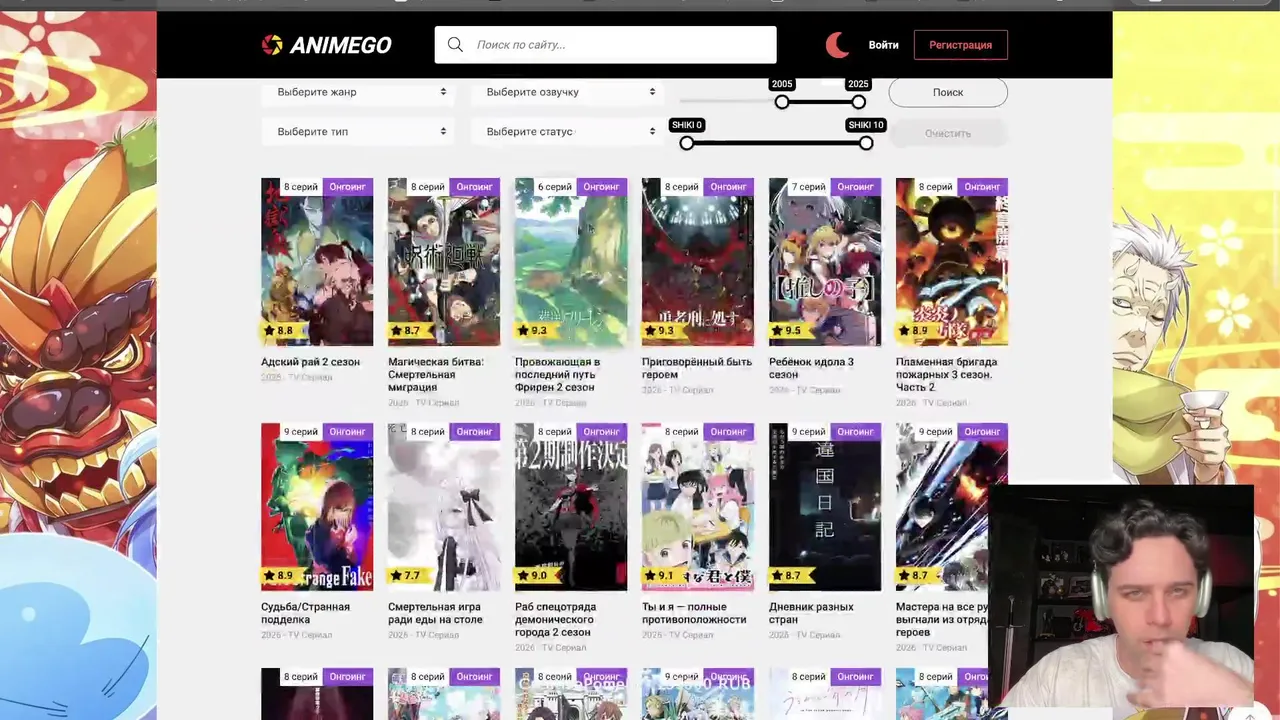The width and height of the screenshot is (1280, 720).
Task: Click the Онгоинг badge on Ребёнок идола
Action: [856, 187]
